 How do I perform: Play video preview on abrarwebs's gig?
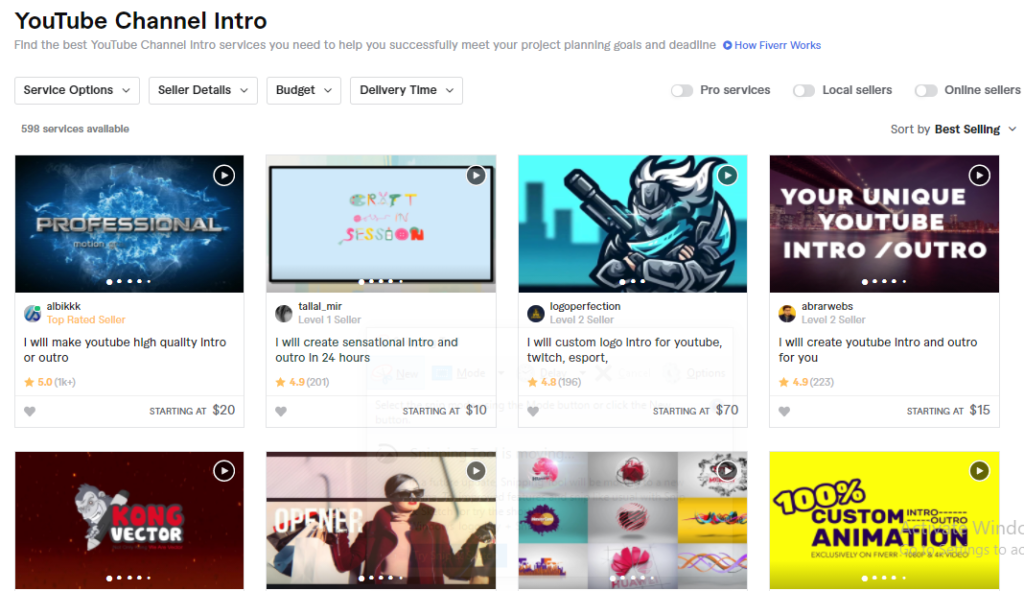point(979,175)
